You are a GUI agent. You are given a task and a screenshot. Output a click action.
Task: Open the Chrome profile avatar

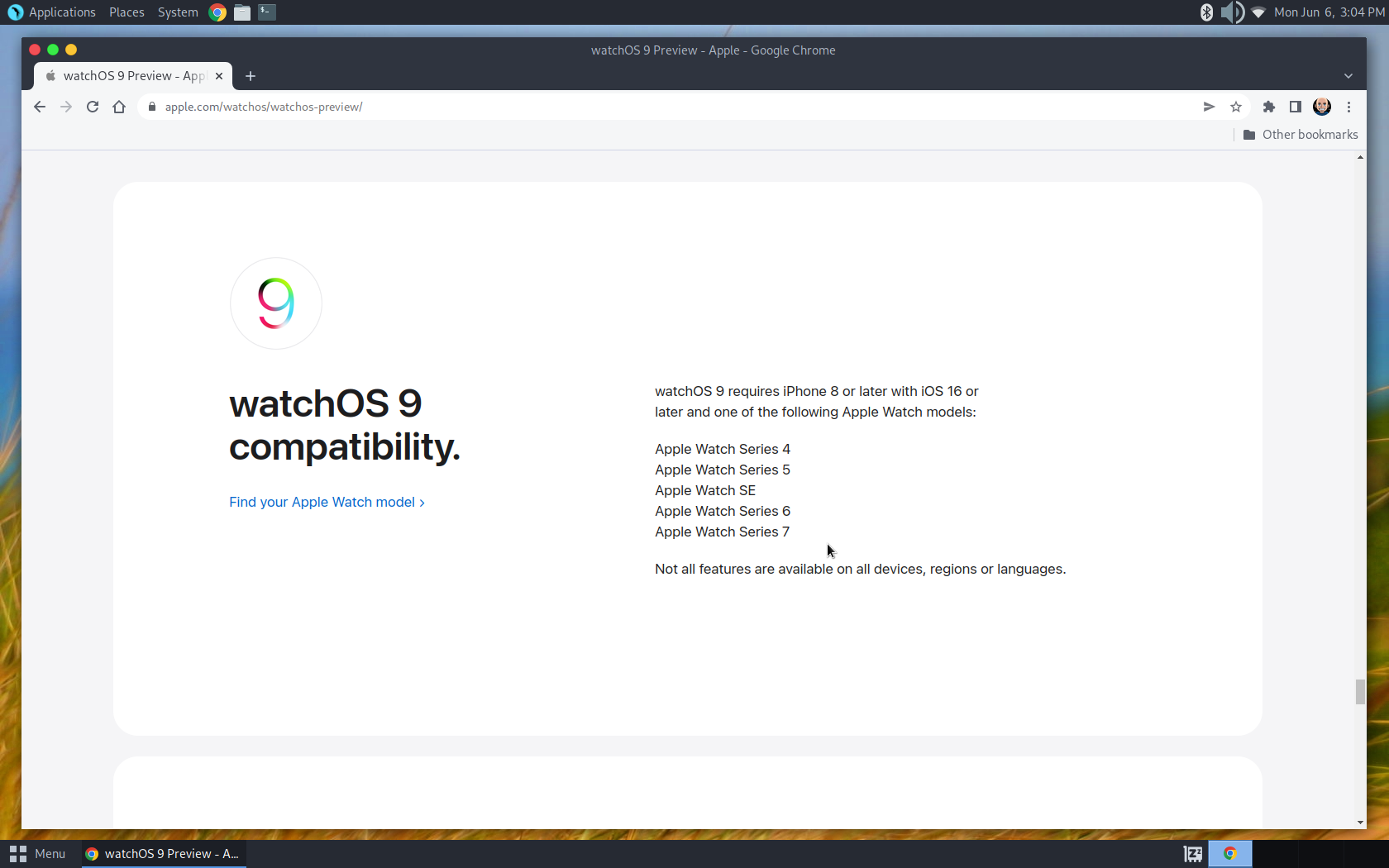(x=1322, y=107)
